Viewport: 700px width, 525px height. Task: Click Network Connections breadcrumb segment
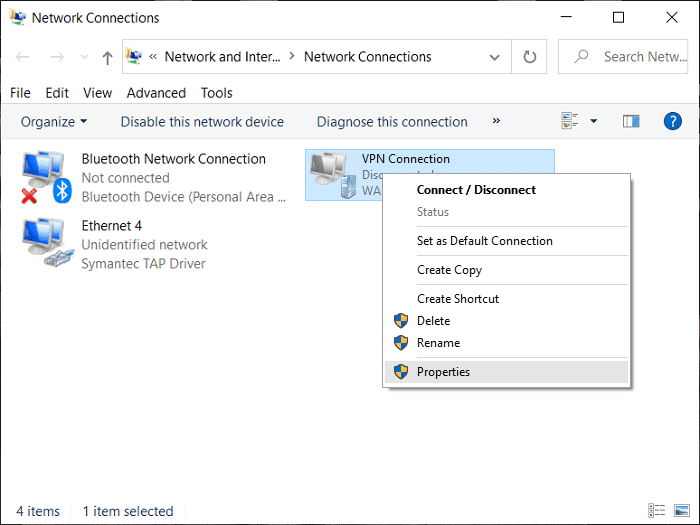(x=367, y=57)
